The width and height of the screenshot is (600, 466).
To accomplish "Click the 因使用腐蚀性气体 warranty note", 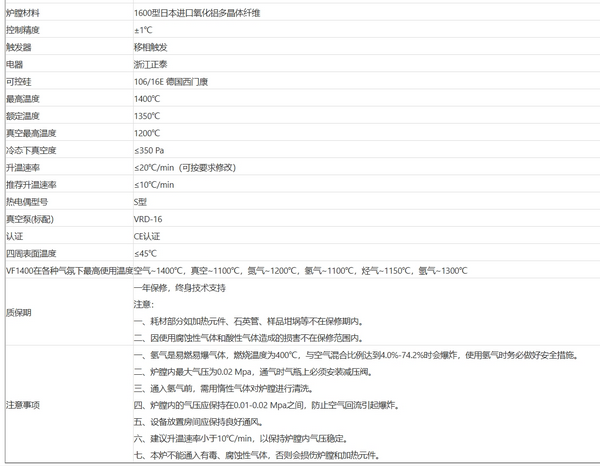I will (x=248, y=338).
